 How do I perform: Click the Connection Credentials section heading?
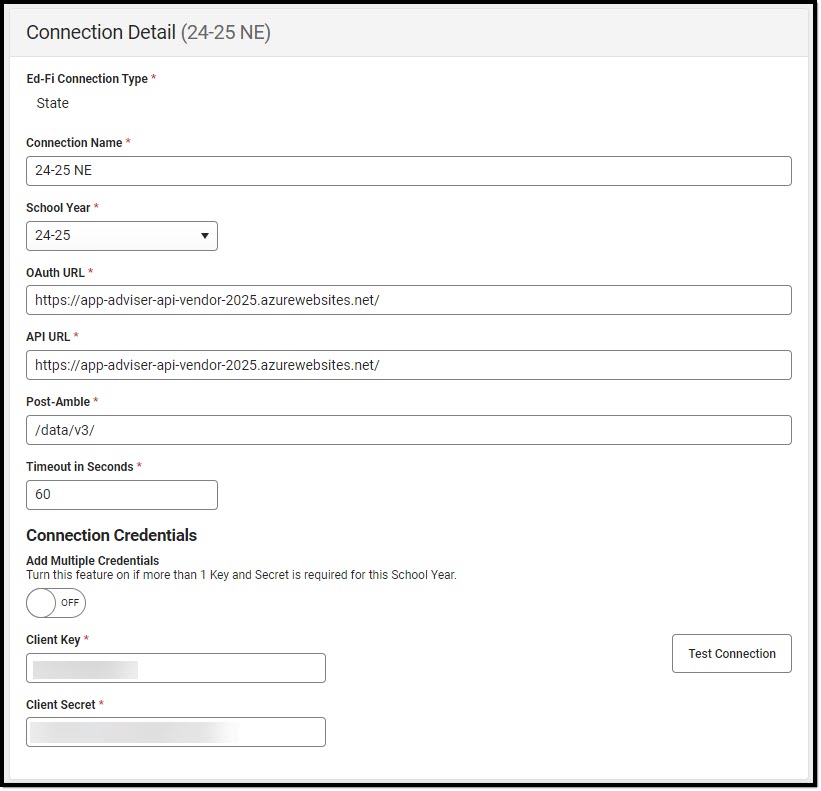(x=111, y=535)
